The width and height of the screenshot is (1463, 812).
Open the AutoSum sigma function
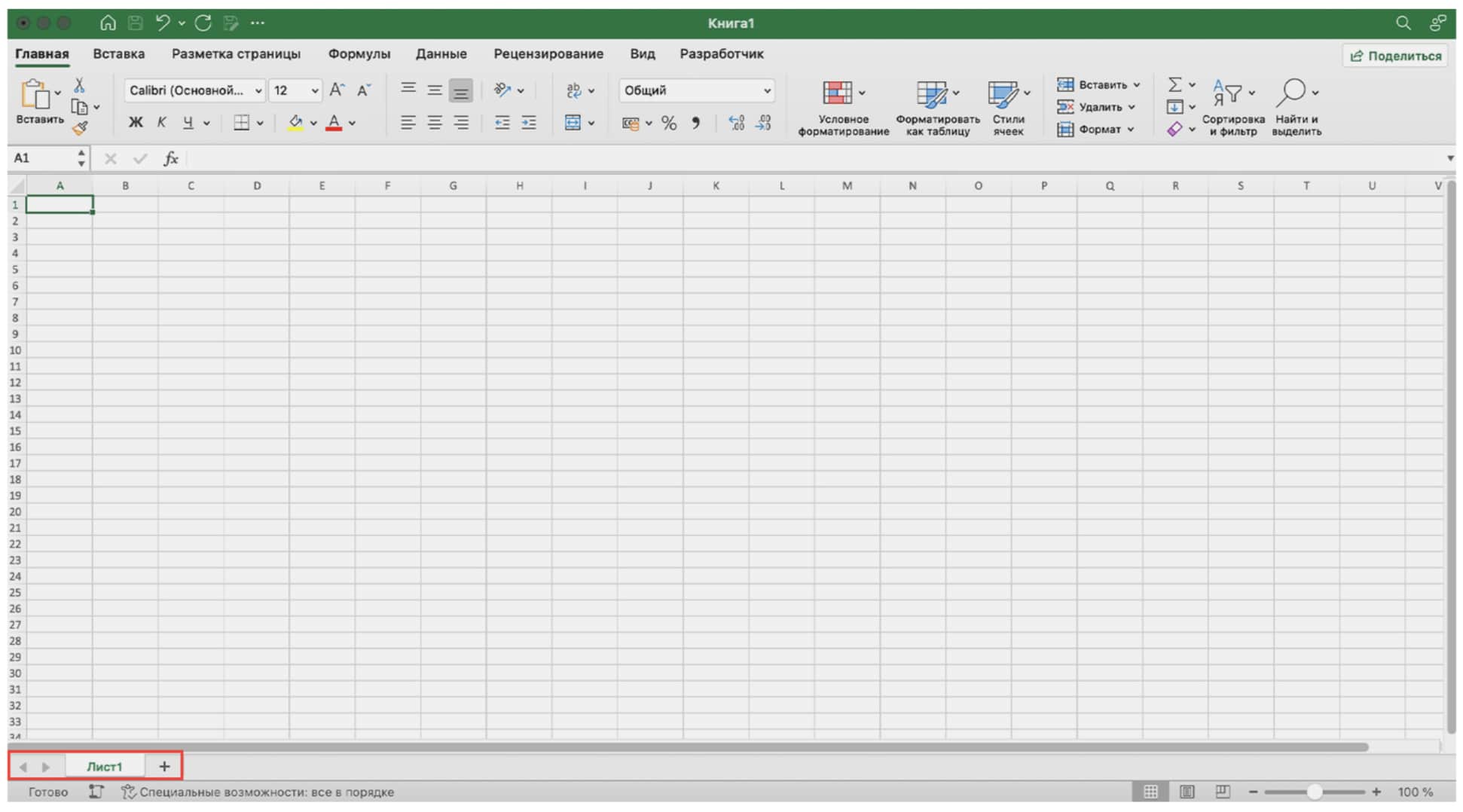click(1174, 84)
